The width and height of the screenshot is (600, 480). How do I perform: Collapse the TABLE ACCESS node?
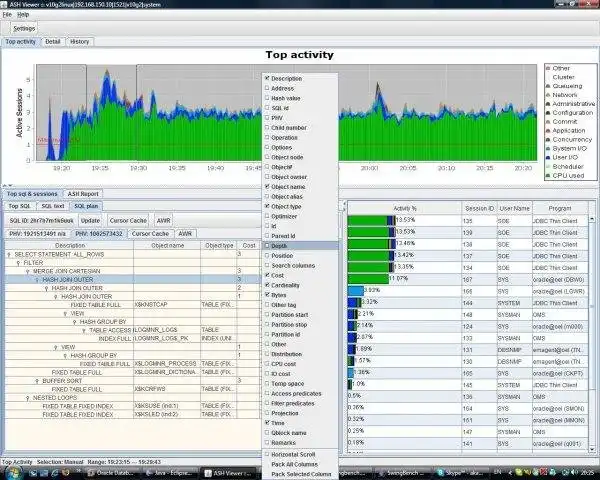pyautogui.click(x=84, y=330)
